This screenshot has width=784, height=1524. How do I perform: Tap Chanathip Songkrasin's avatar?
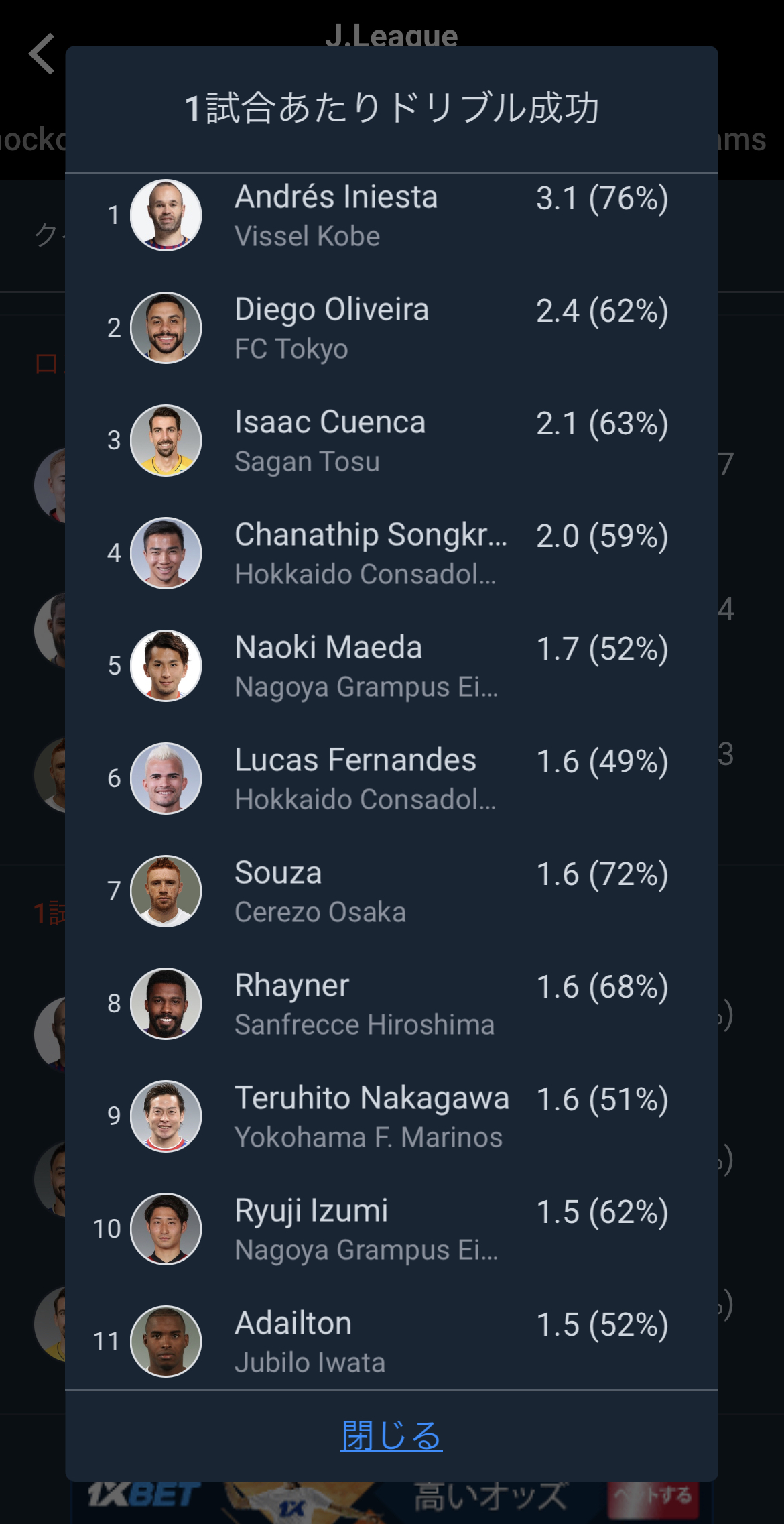click(166, 553)
